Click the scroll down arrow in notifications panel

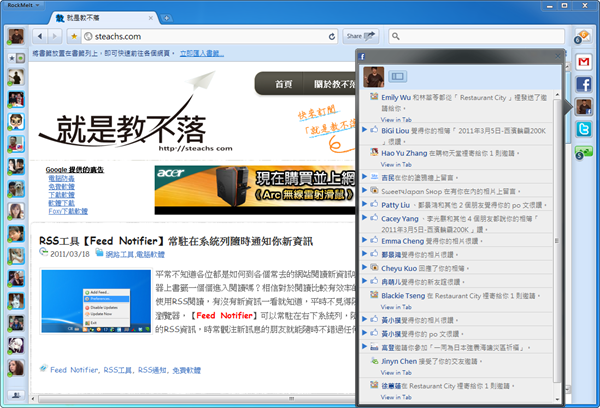[557, 399]
